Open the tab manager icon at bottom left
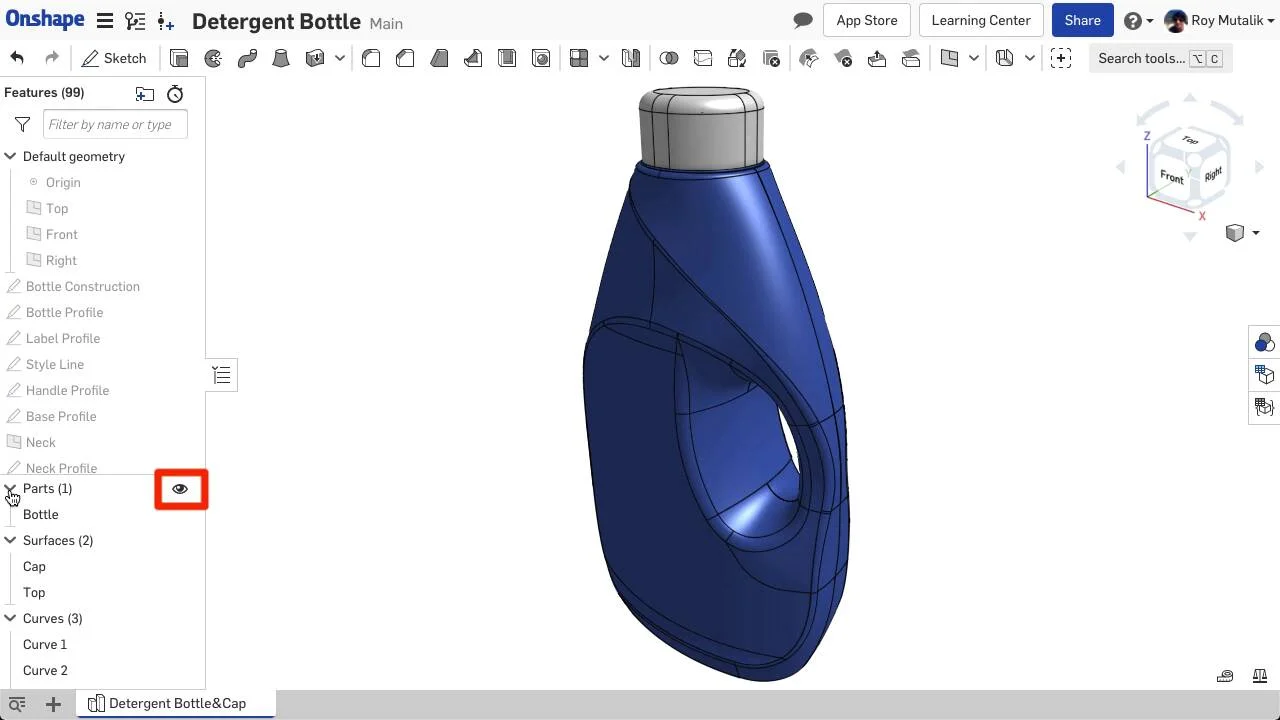Viewport: 1280px width, 720px height. pyautogui.click(x=17, y=704)
